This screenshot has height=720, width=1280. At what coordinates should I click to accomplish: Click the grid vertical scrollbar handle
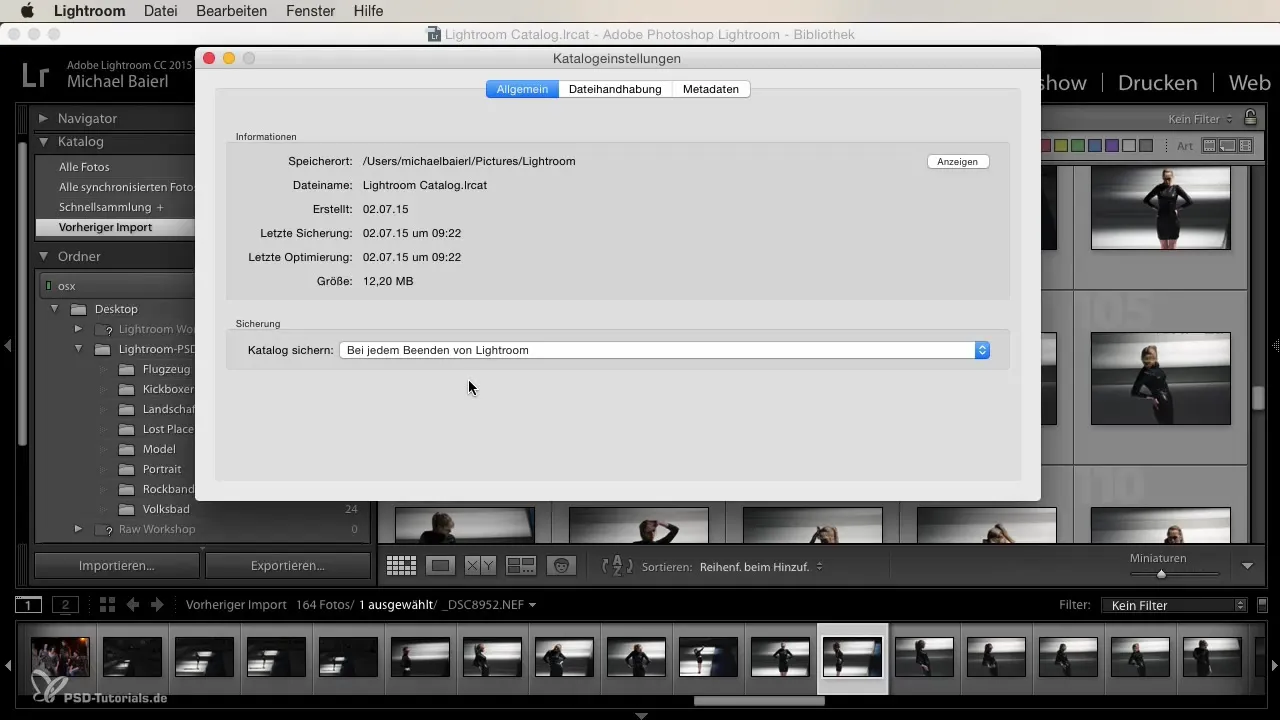(x=1260, y=397)
